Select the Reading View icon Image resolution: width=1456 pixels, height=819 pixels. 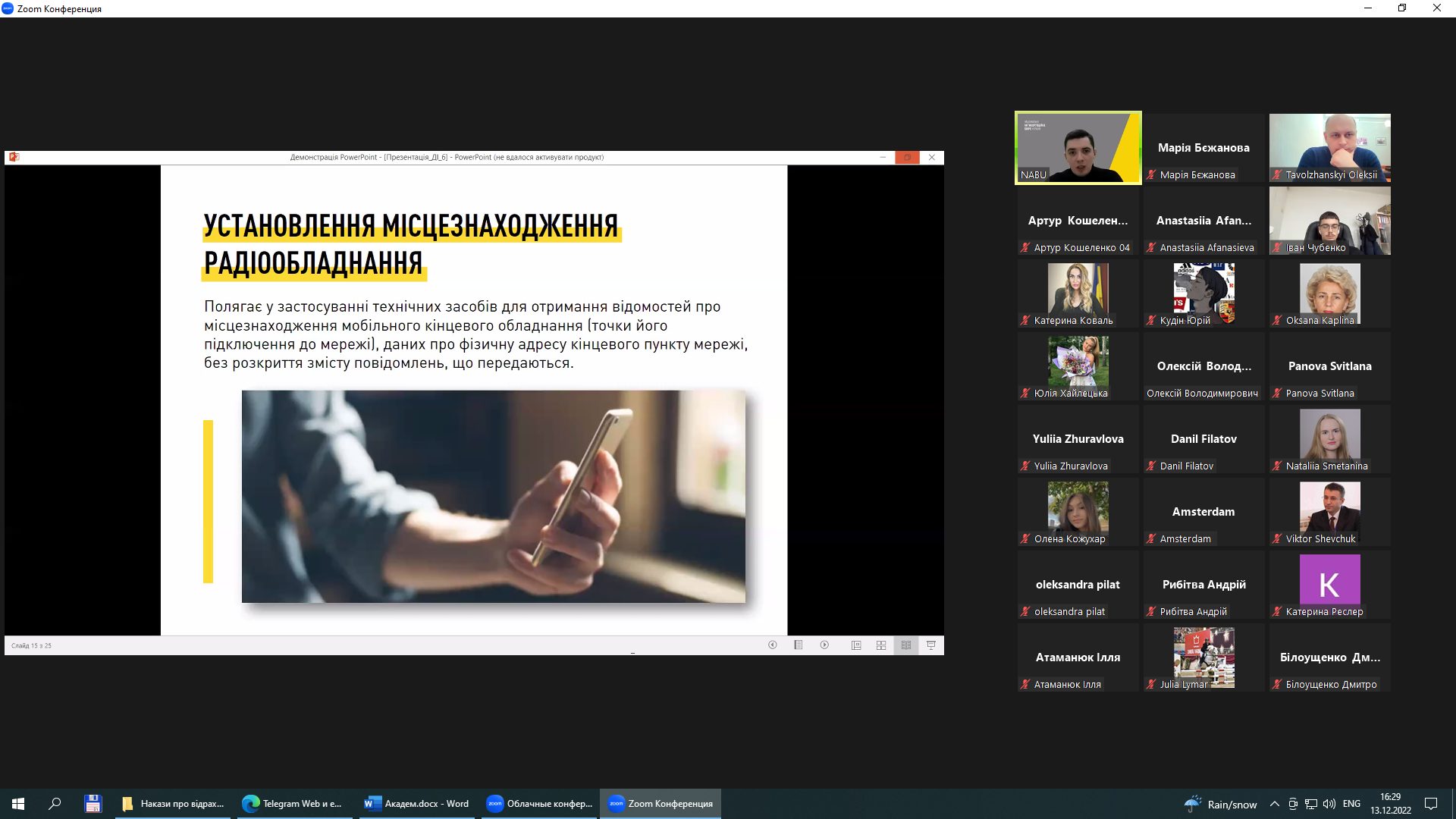pyautogui.click(x=906, y=645)
